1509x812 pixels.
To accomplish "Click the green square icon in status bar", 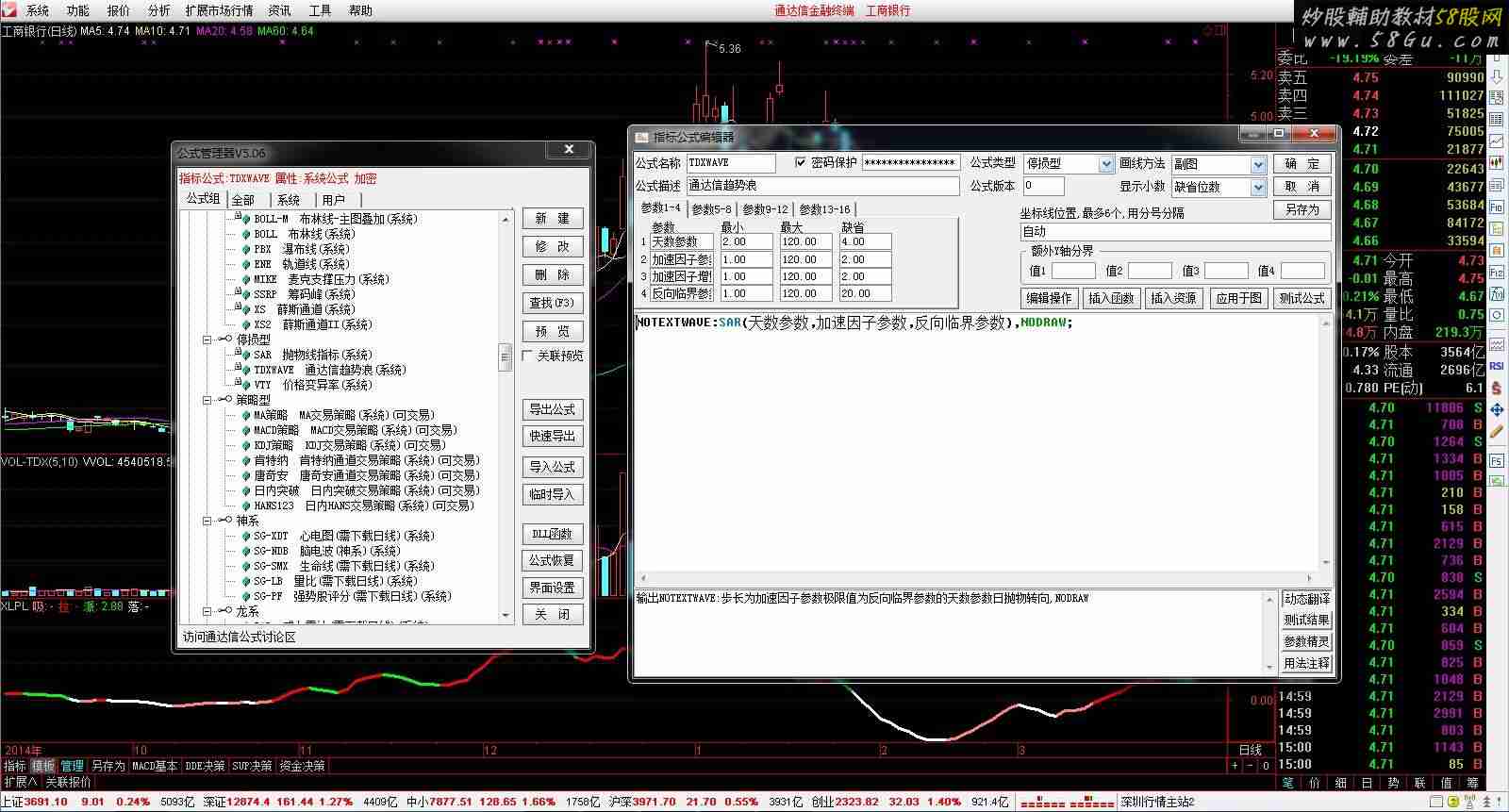I will coord(1453,801).
